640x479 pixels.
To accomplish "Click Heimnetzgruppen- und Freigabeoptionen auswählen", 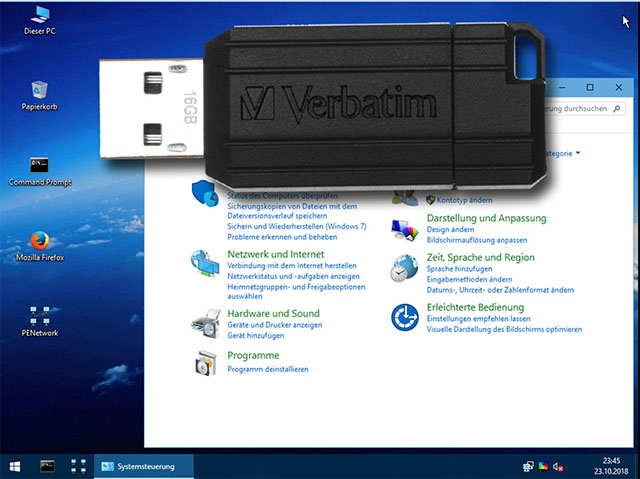I will coord(296,291).
